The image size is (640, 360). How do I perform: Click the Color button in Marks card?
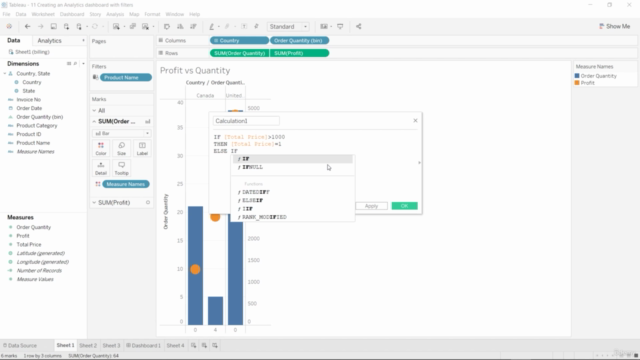[x=101, y=149]
